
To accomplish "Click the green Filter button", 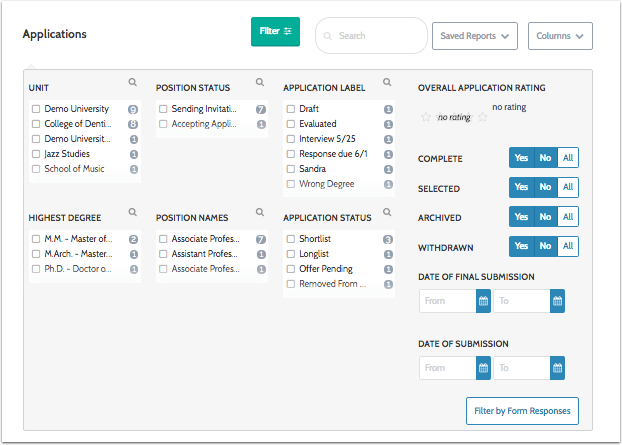I will (275, 31).
